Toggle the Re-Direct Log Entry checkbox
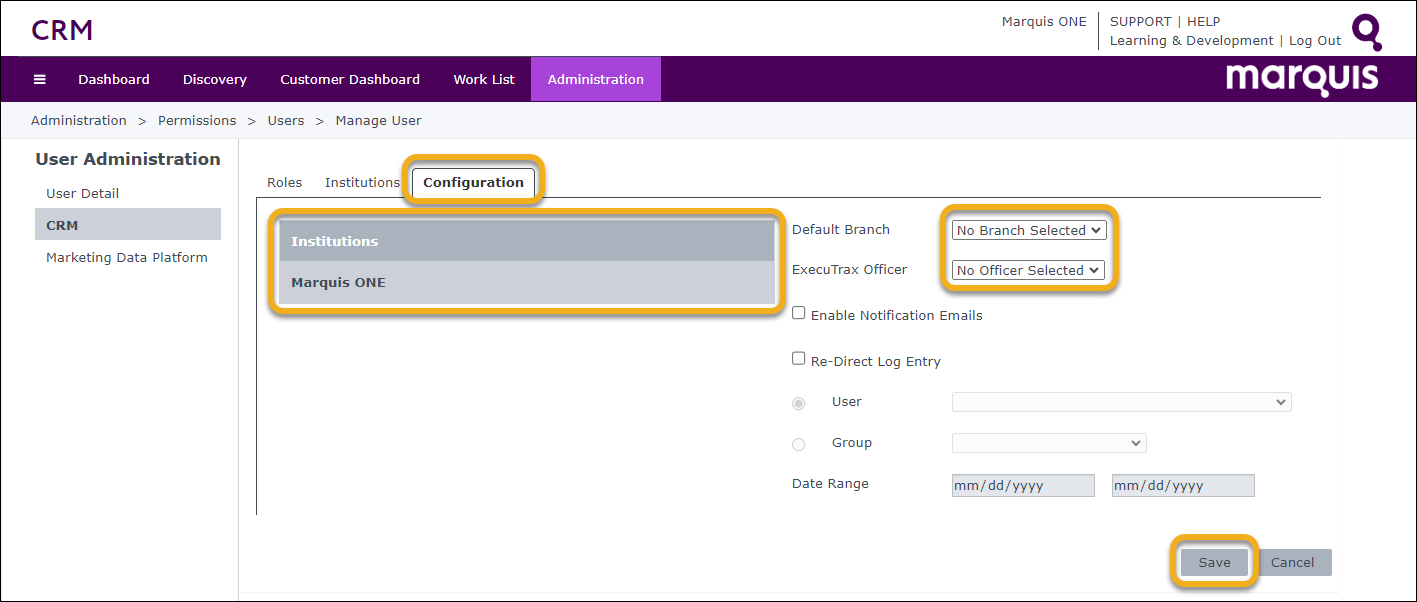 tap(799, 358)
